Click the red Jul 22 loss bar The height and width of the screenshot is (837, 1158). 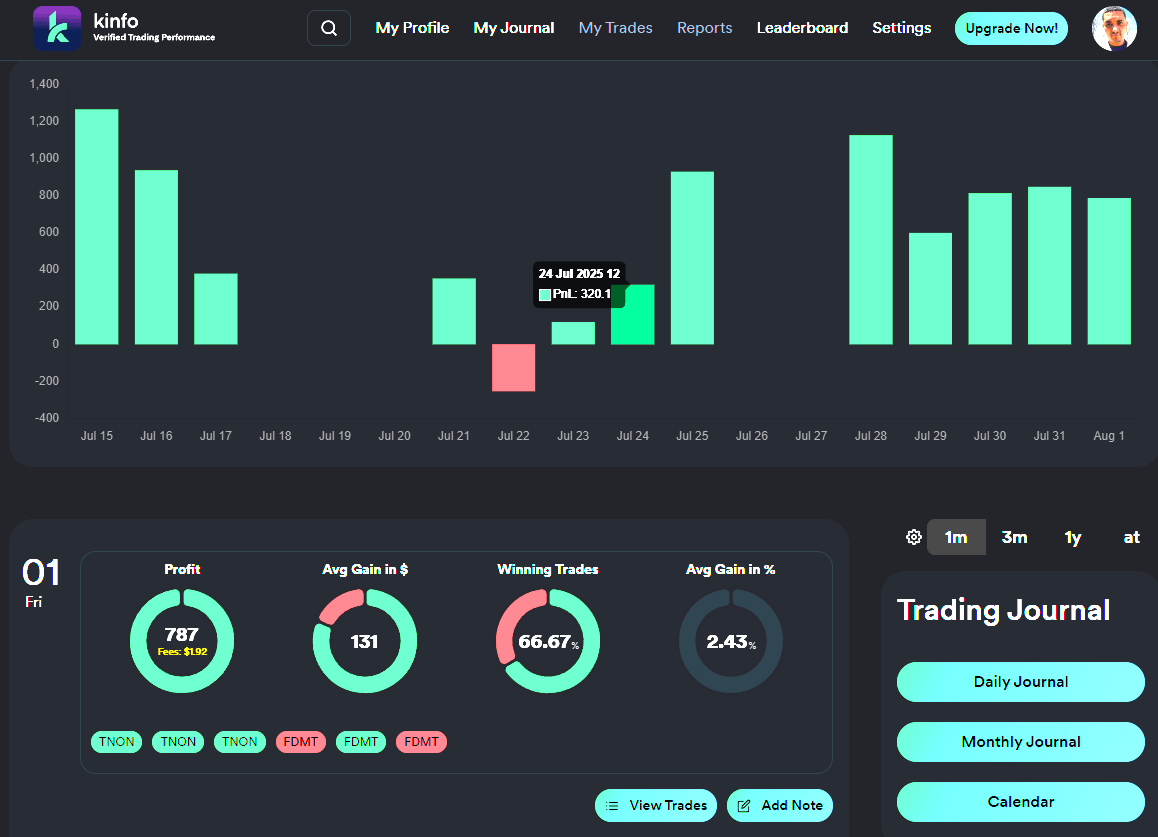point(513,367)
